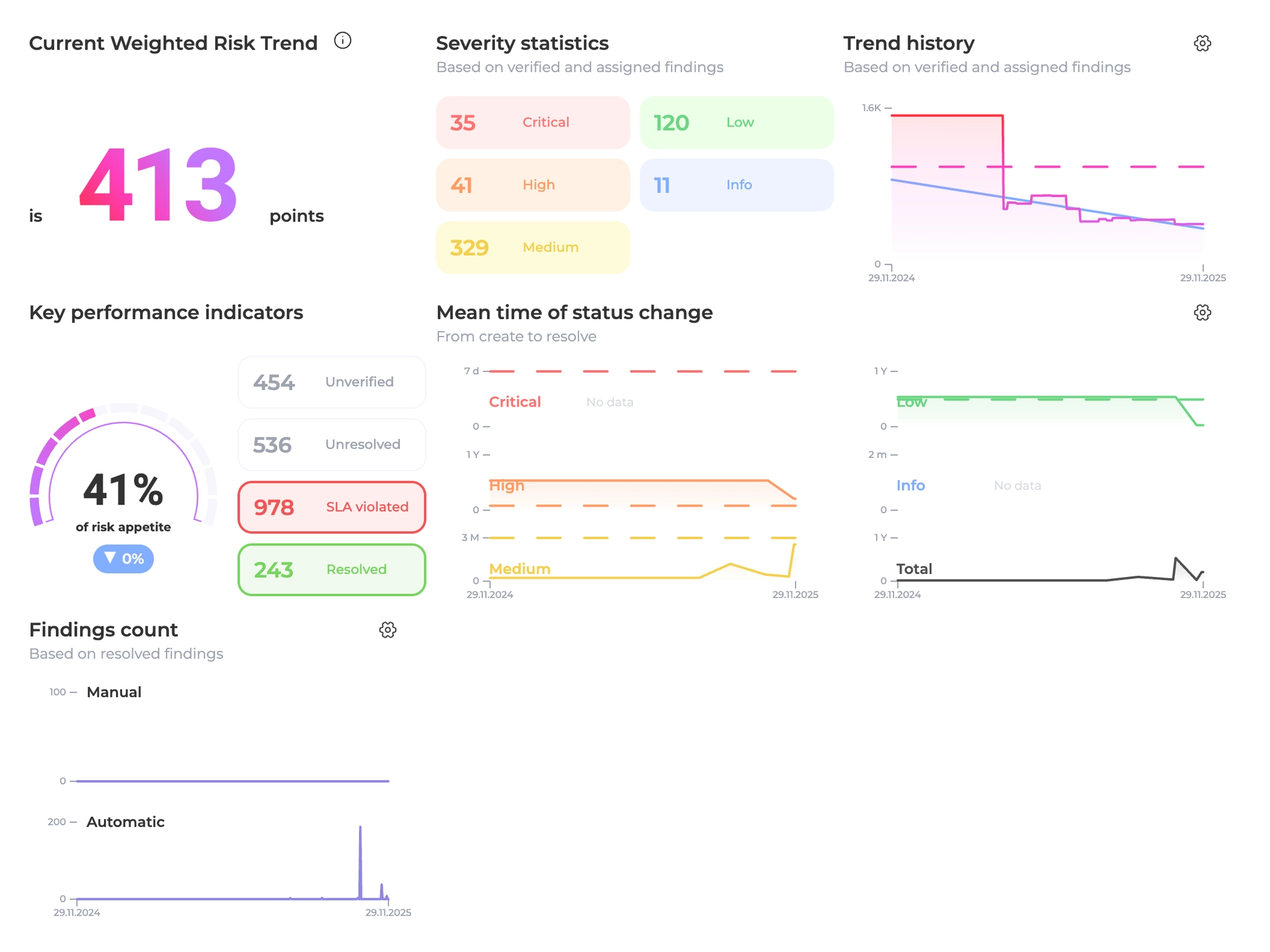Image resolution: width=1270 pixels, height=952 pixels.
Task: Open Findings count settings gear
Action: tap(388, 630)
